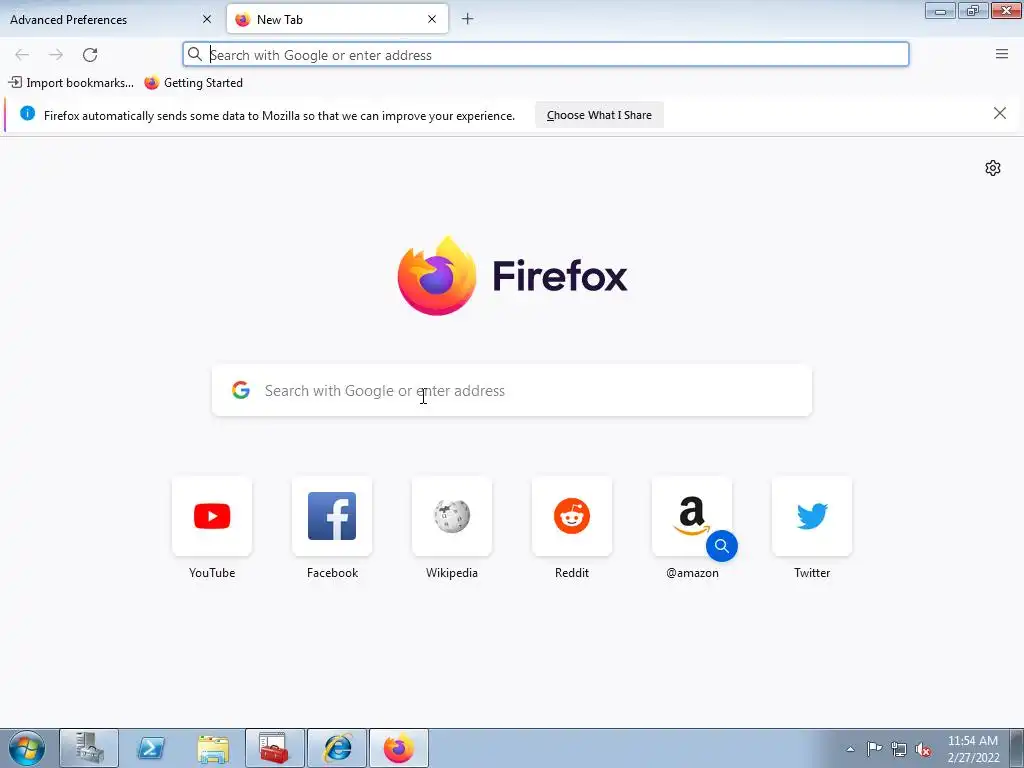Click the Google logo in search box

coord(241,390)
